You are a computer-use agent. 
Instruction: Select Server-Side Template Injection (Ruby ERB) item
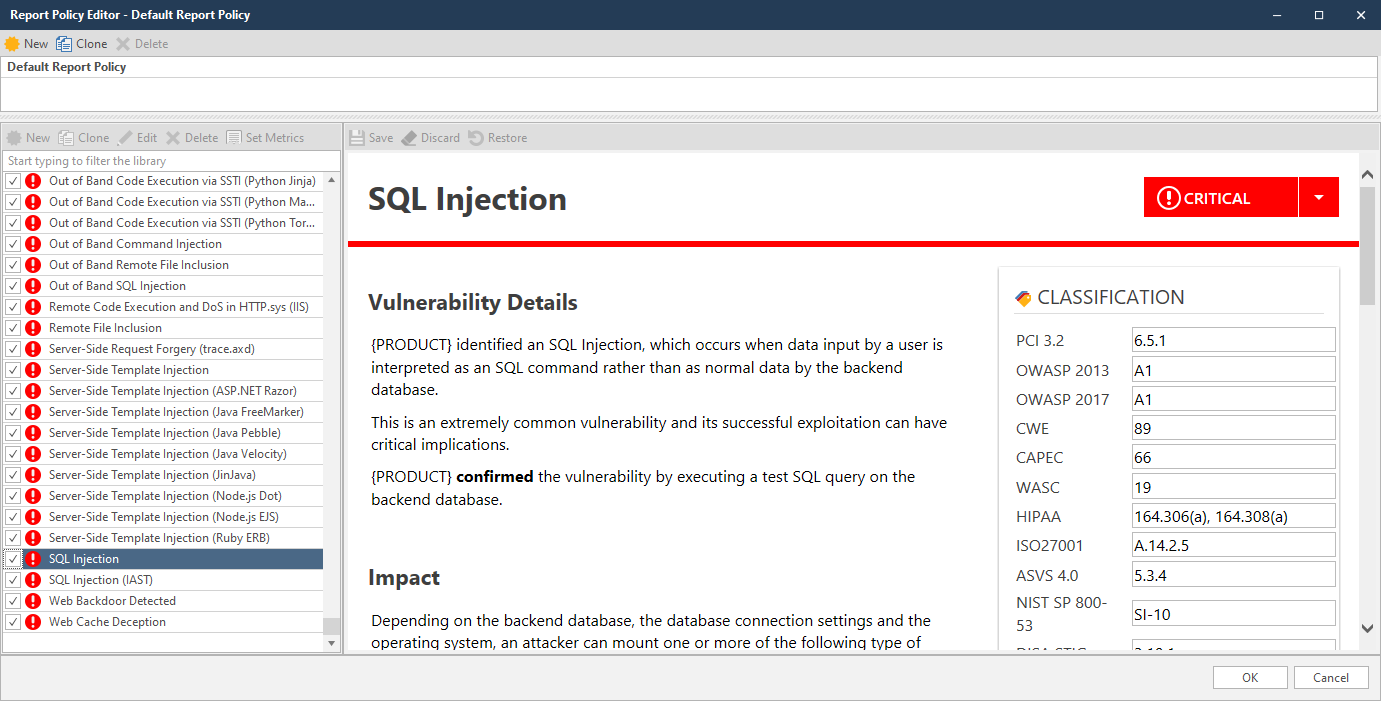159,538
